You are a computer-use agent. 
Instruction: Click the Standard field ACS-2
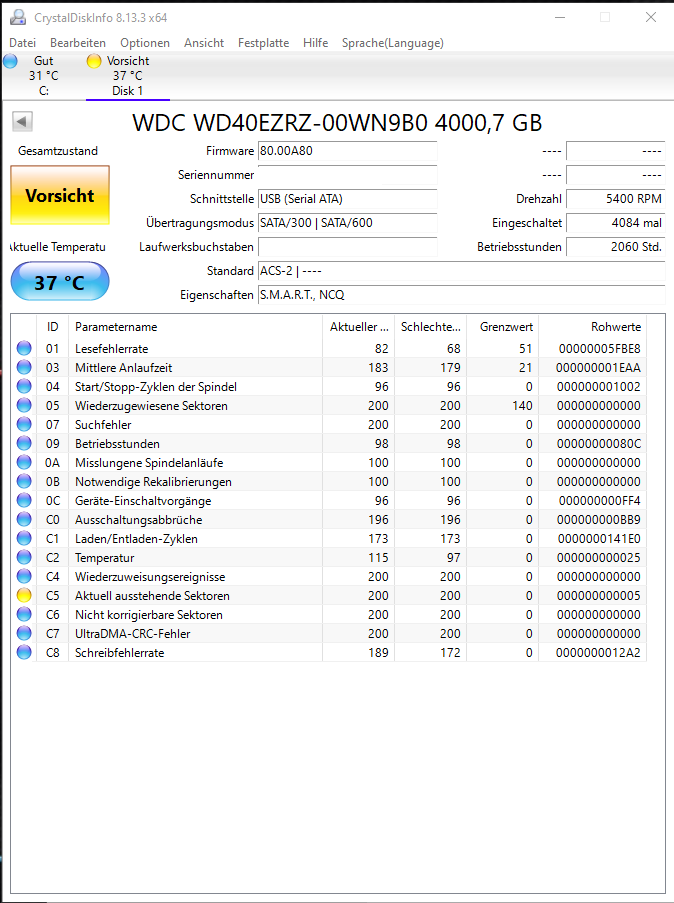pos(461,271)
